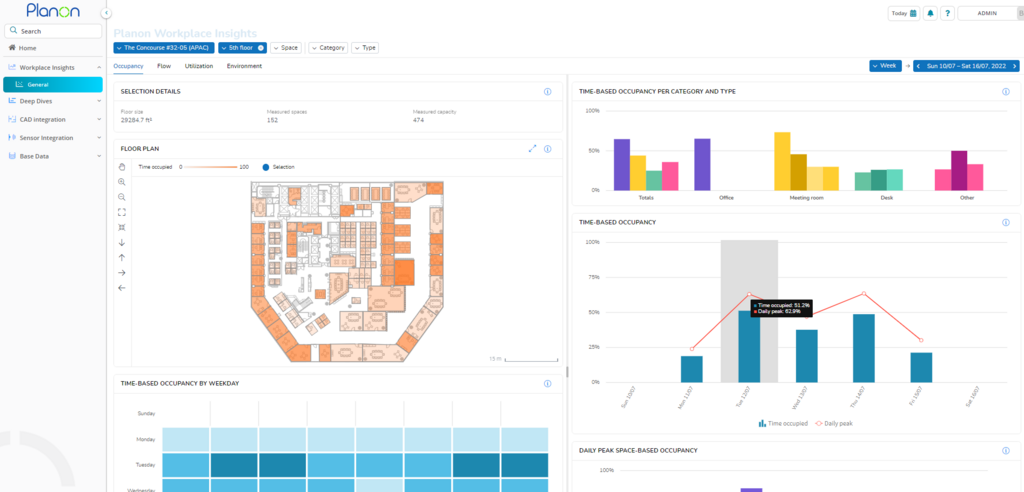Pan the floor plan left
This screenshot has height=492, width=1024.
point(121,287)
